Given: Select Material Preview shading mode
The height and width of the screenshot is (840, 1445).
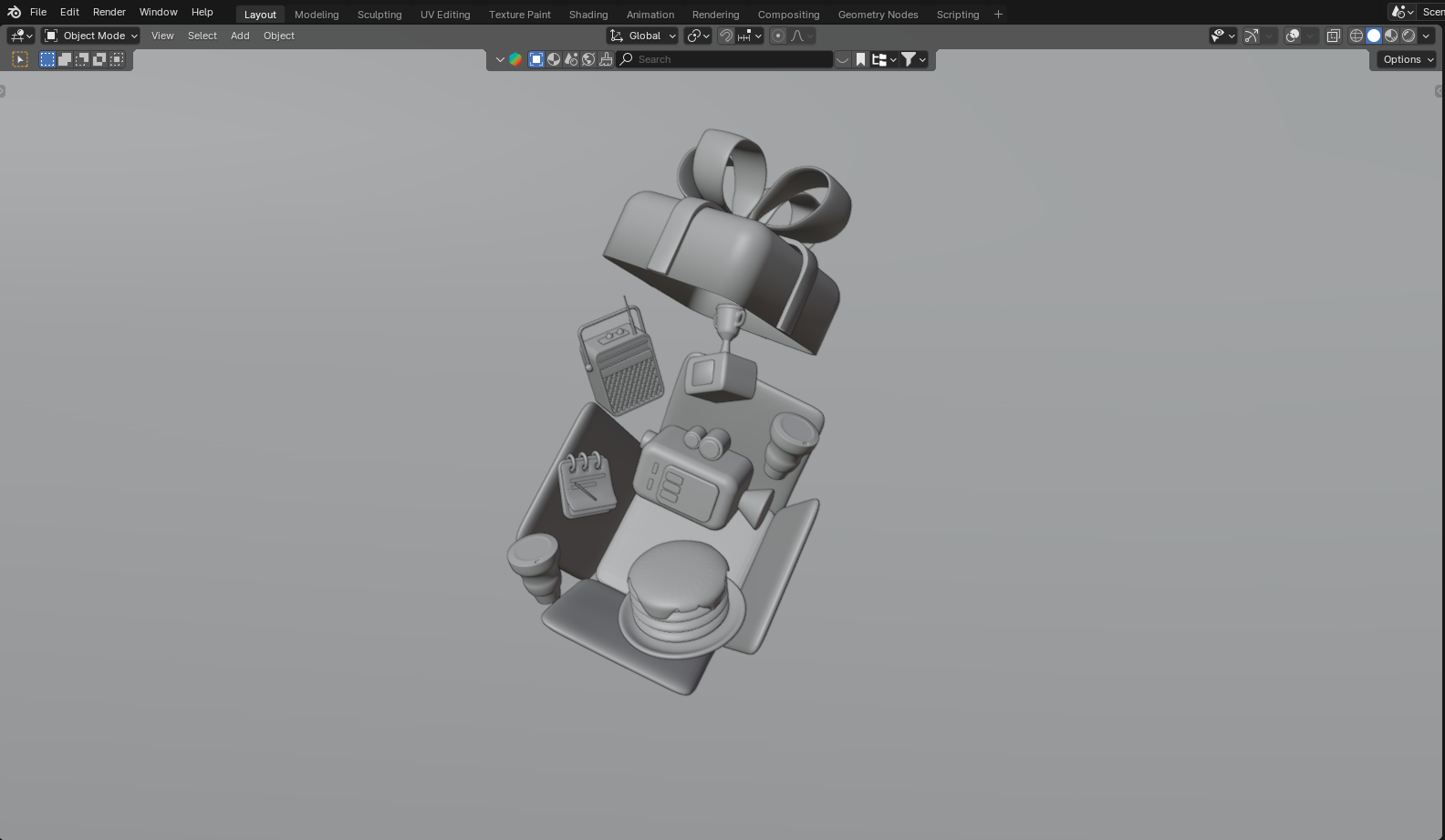Looking at the screenshot, I should [1391, 36].
